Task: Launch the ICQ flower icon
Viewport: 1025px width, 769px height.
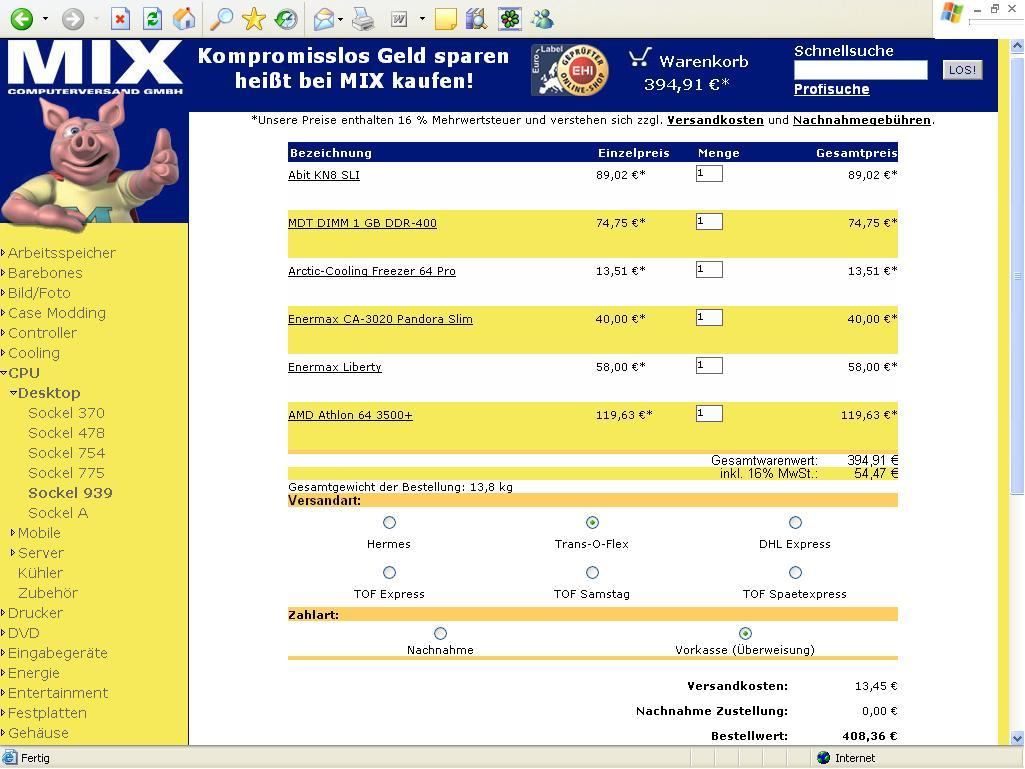Action: (x=510, y=19)
